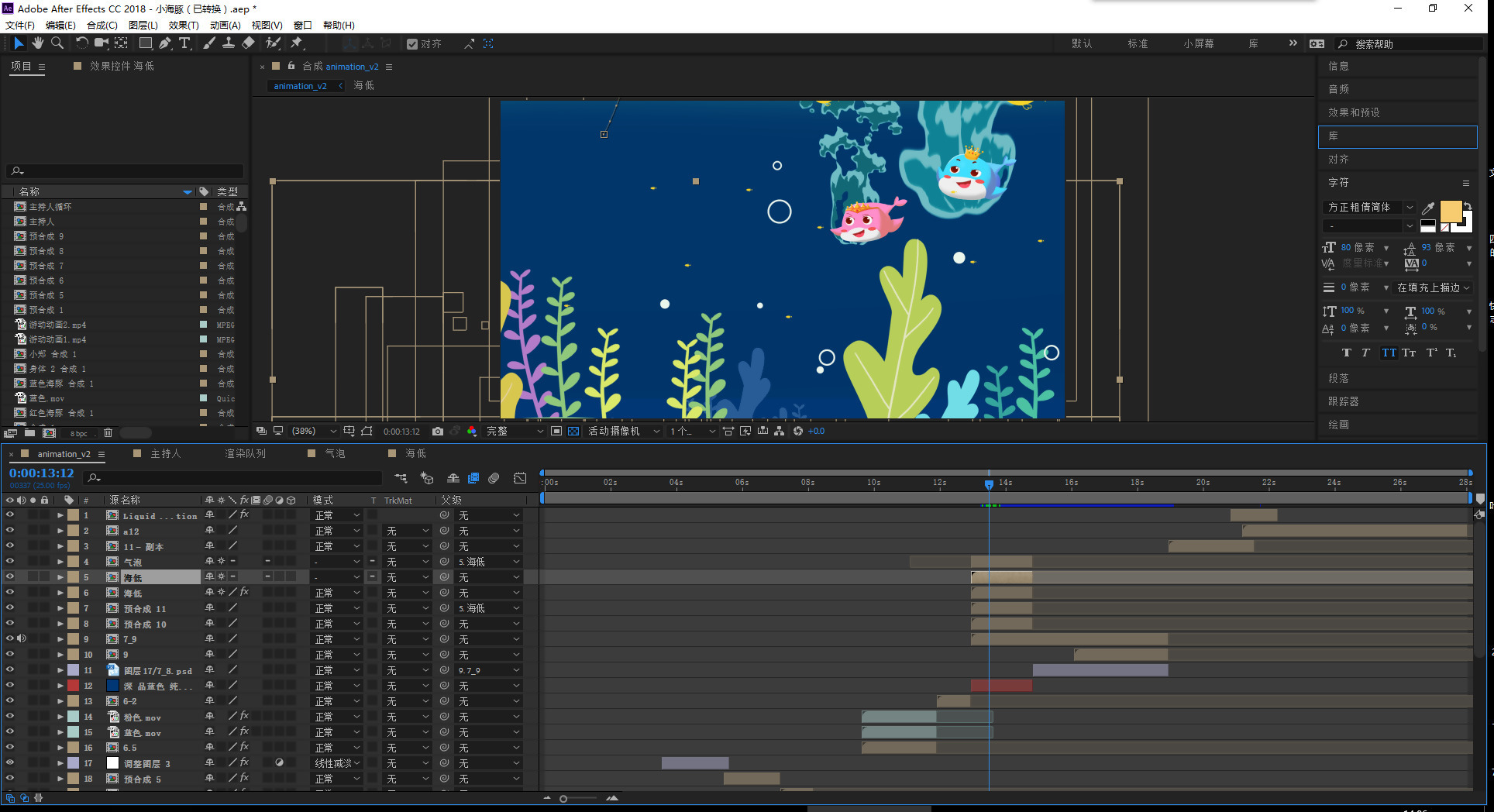The image size is (1494, 812).
Task: Select the Brush tool
Action: click(x=209, y=43)
